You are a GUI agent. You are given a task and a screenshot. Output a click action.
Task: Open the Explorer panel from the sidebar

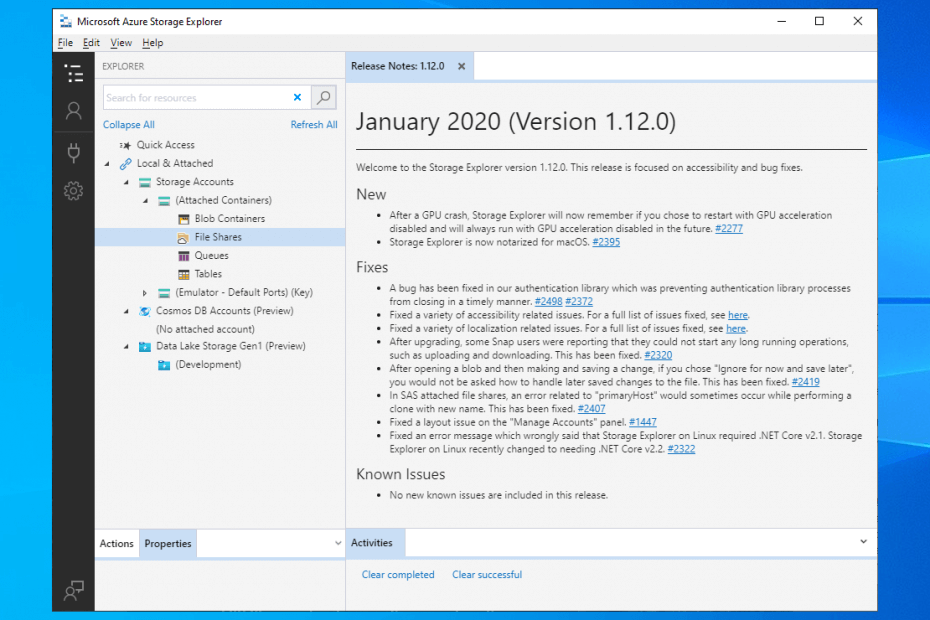pos(73,74)
